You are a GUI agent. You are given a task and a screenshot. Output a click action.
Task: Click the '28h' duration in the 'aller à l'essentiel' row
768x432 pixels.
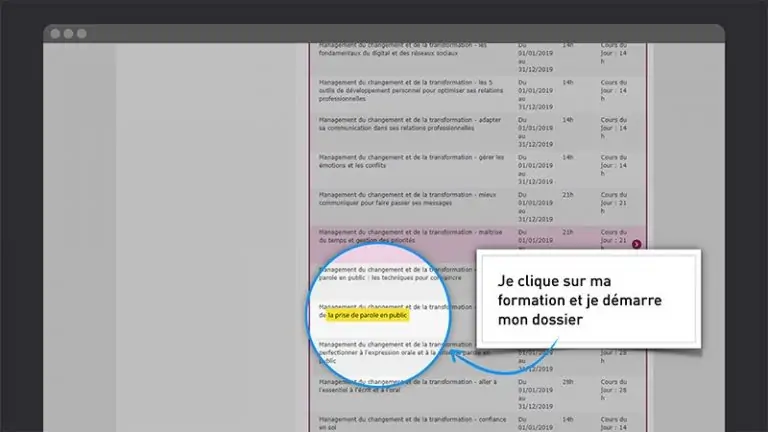pyautogui.click(x=568, y=382)
